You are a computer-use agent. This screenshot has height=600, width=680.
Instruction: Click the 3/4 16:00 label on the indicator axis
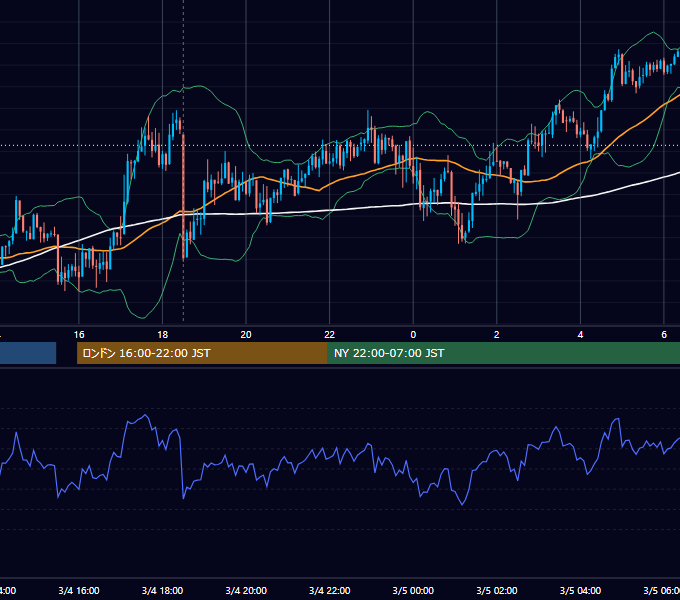(x=79, y=590)
